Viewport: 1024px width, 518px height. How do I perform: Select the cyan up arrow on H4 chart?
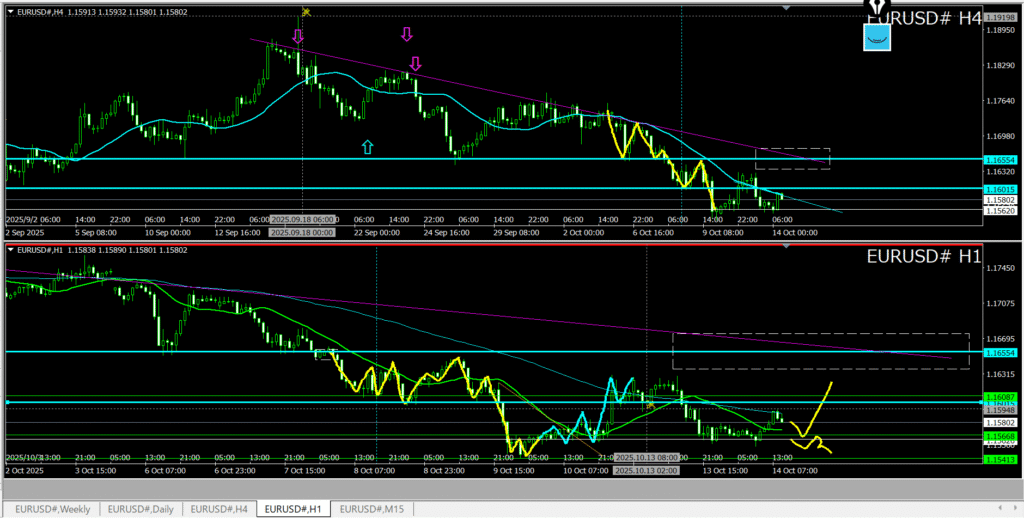pos(367,147)
